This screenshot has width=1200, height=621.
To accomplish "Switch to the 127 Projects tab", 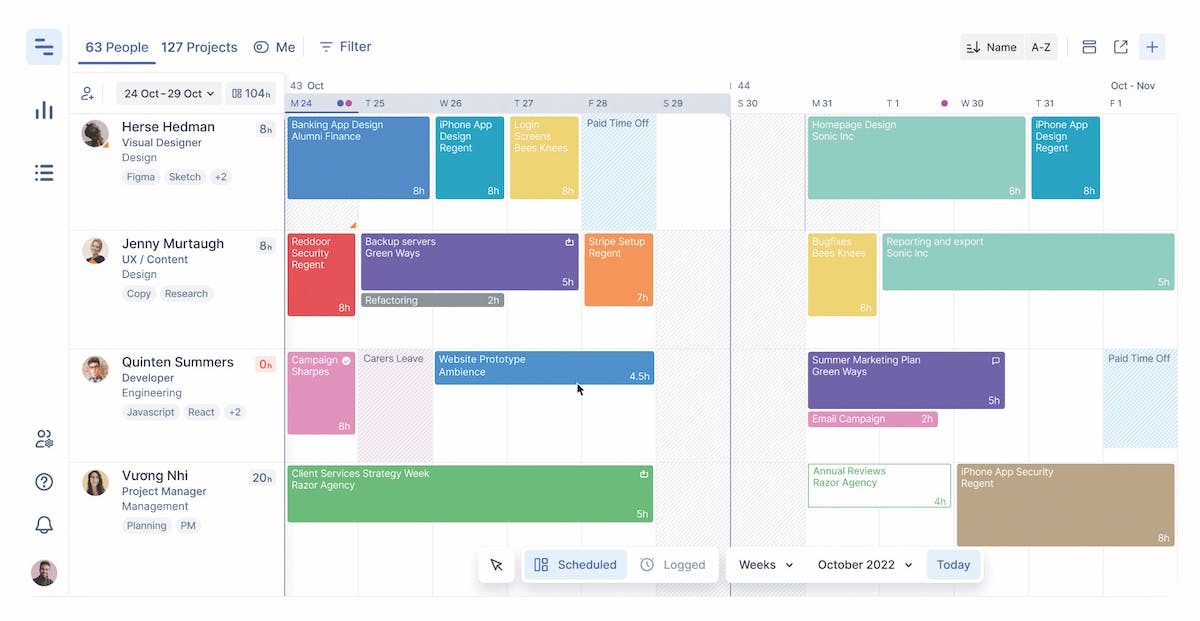I will tap(199, 46).
